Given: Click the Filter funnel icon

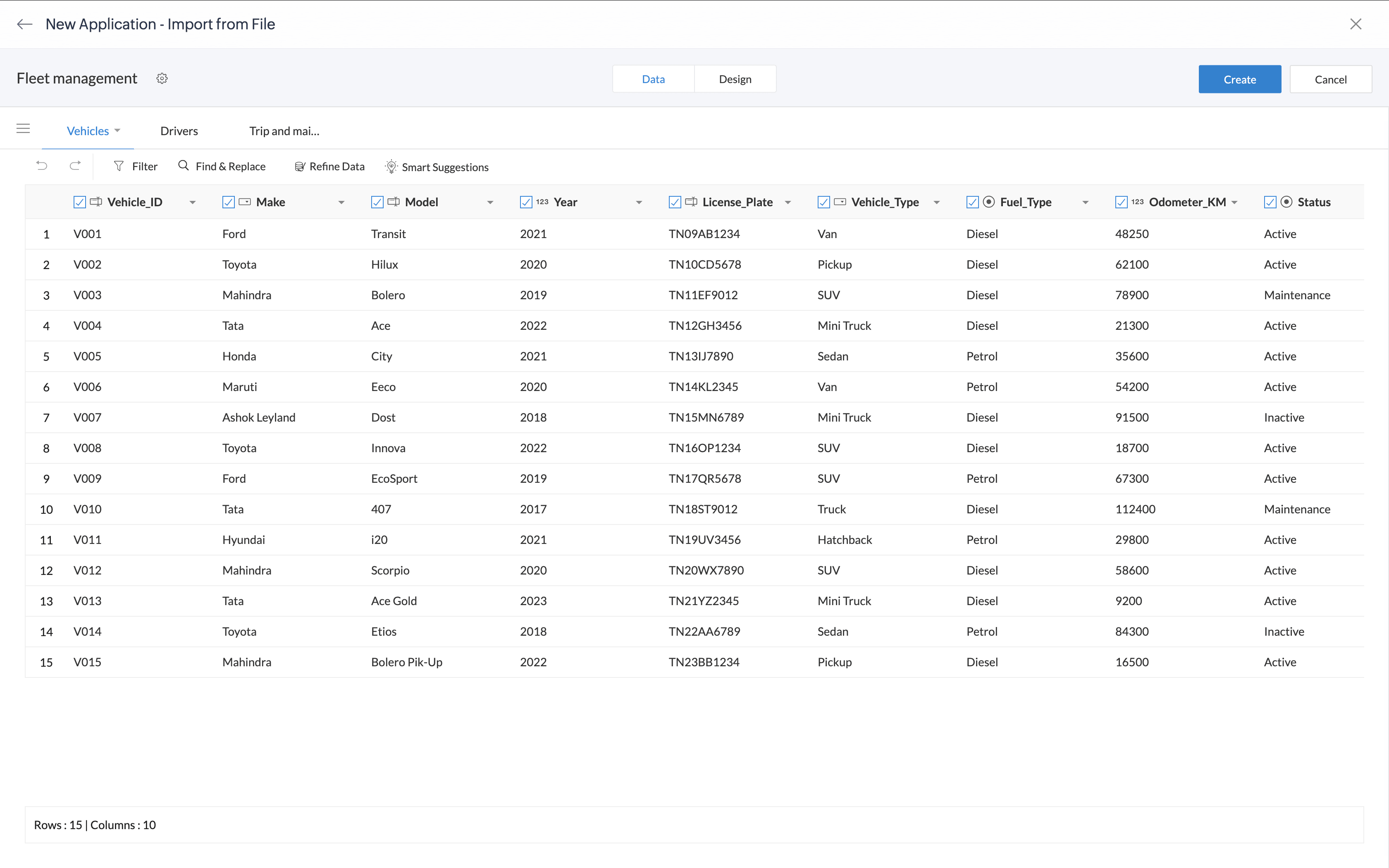Looking at the screenshot, I should click(x=119, y=166).
